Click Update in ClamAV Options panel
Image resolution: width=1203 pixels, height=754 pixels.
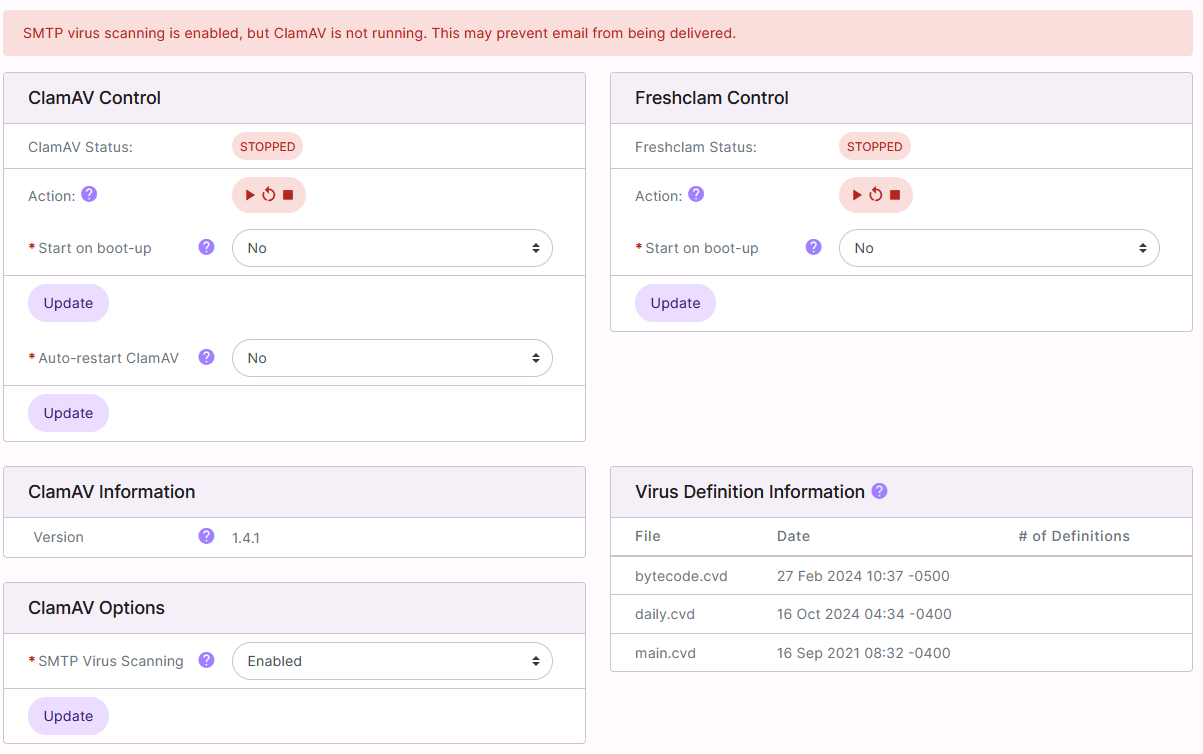pyautogui.click(x=68, y=716)
